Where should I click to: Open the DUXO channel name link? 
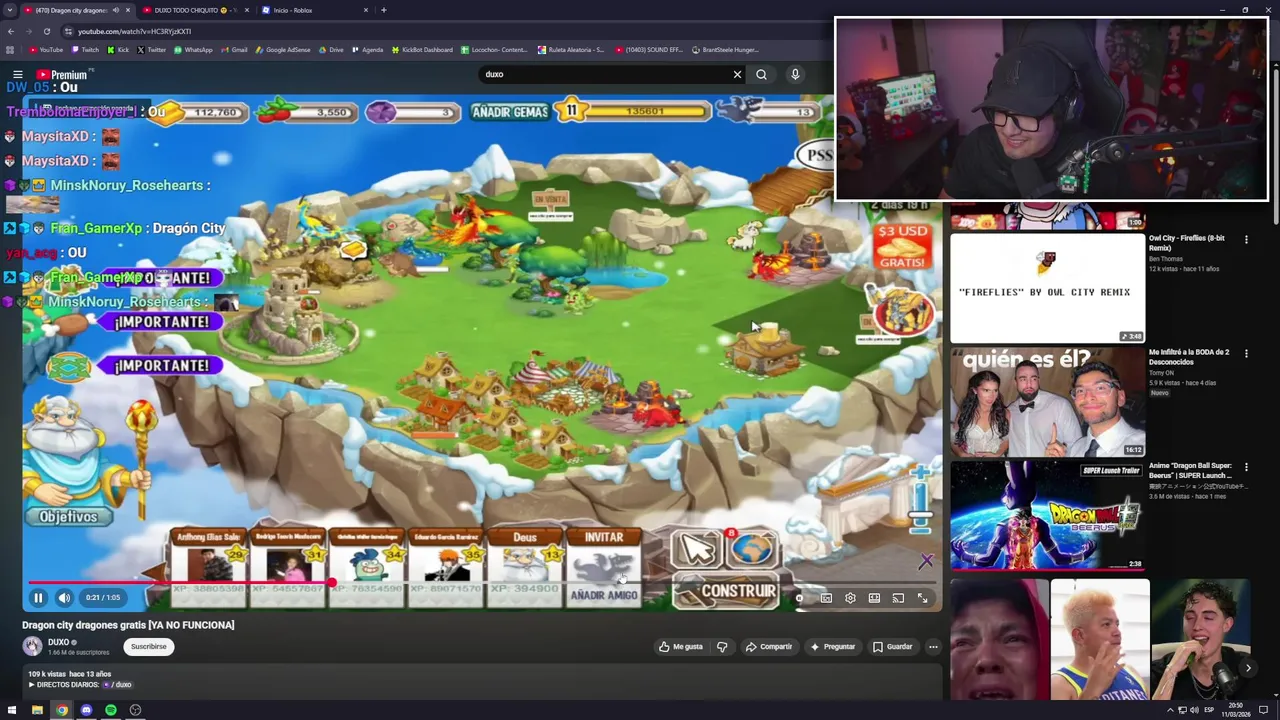point(59,642)
